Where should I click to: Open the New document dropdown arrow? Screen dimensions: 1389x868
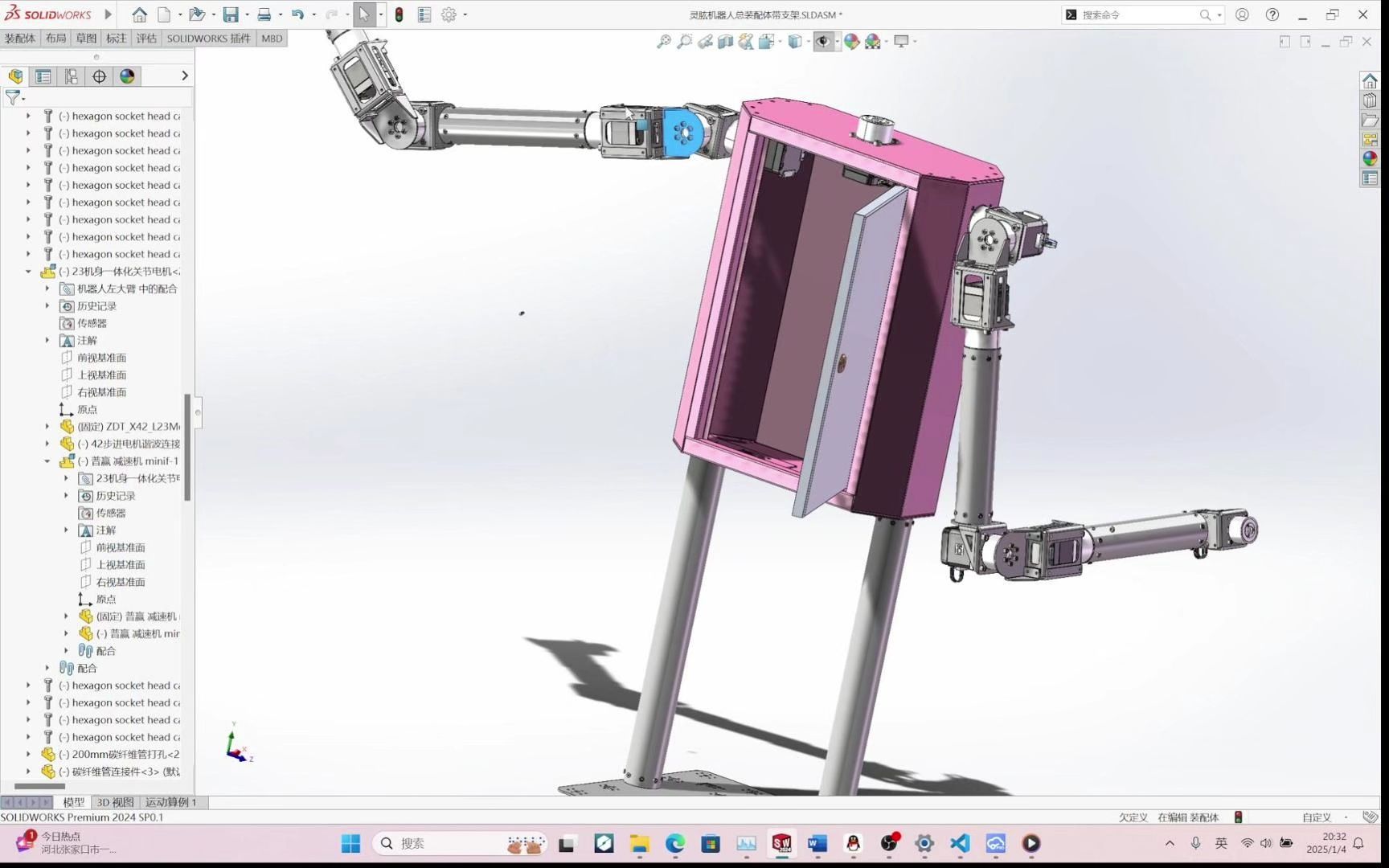click(179, 14)
